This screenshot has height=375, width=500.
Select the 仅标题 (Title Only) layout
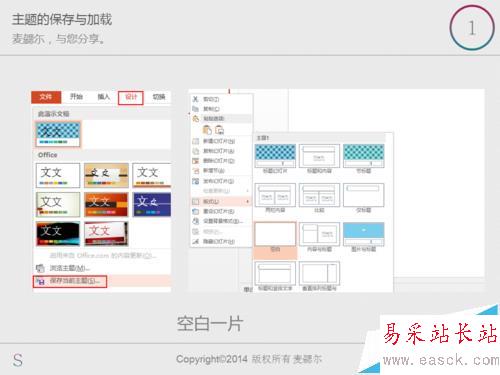pyautogui.click(x=364, y=198)
